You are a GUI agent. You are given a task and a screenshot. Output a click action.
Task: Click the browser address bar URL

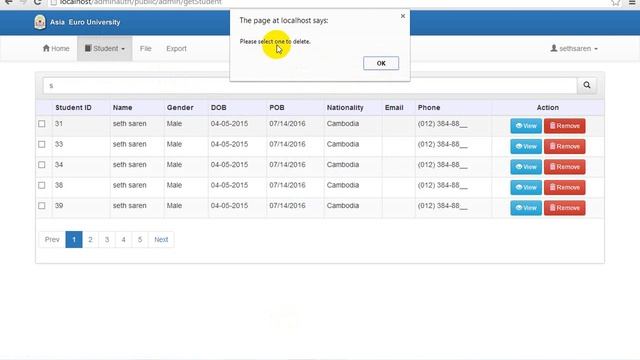pos(140,2)
